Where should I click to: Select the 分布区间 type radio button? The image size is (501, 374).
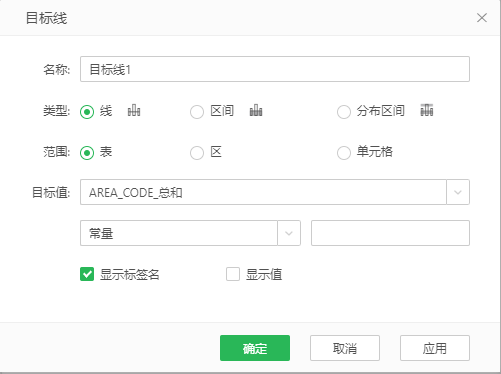point(344,112)
